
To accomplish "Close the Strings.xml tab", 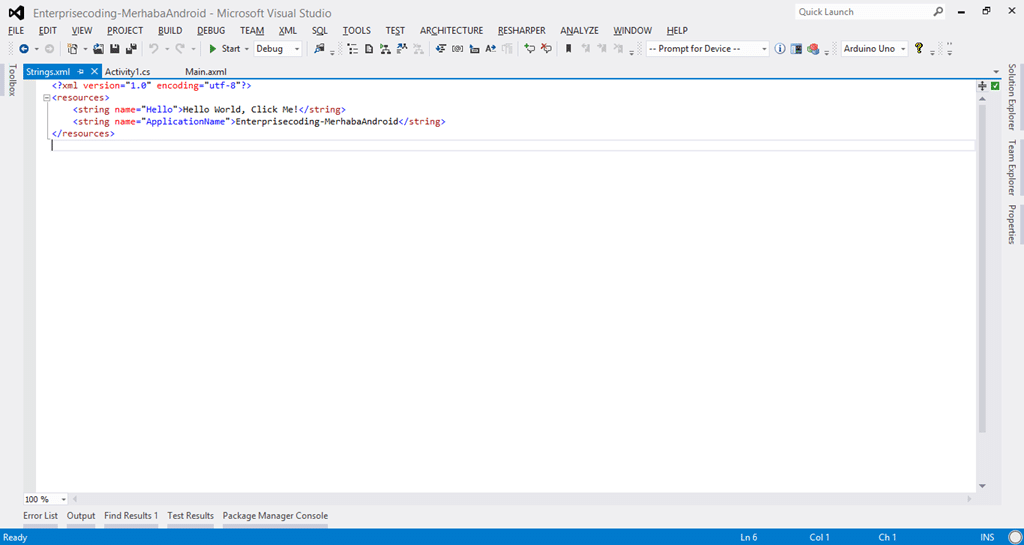I will coord(94,72).
